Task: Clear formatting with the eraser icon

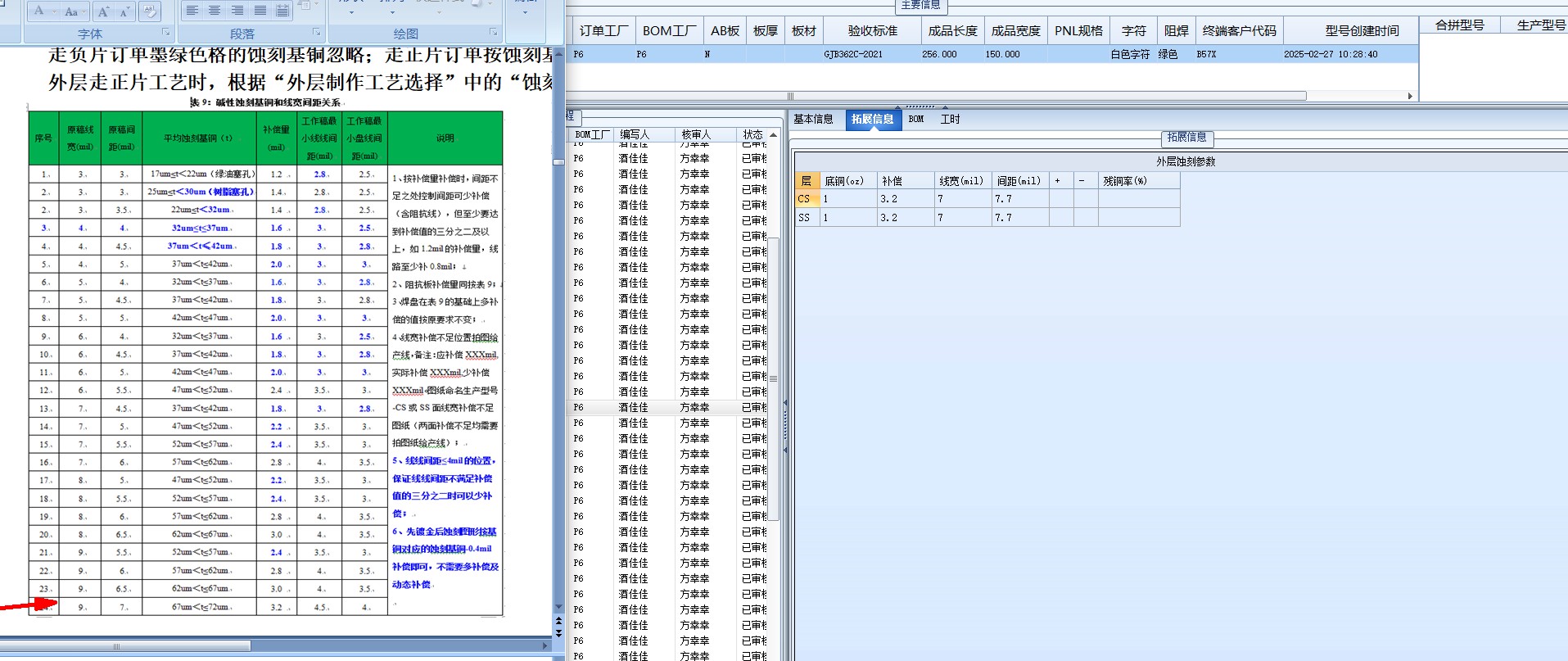Action: click(150, 11)
